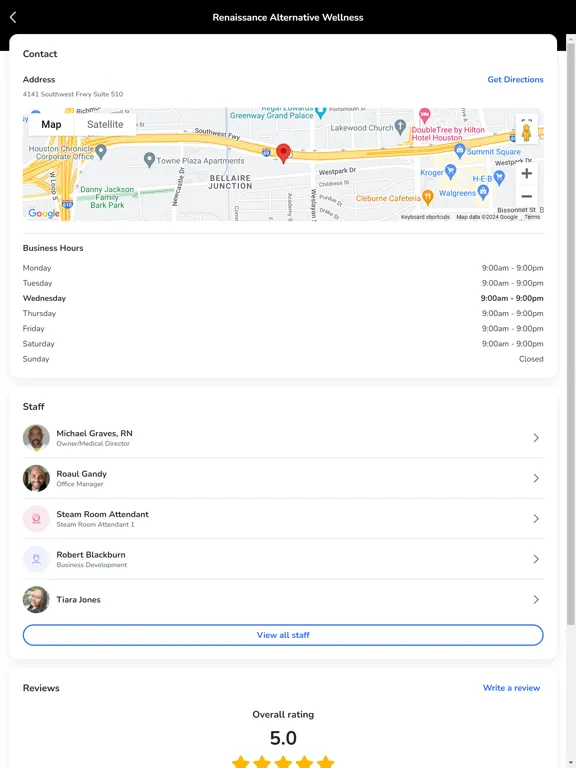
Task: Open Street View pegman on map
Action: click(x=527, y=133)
